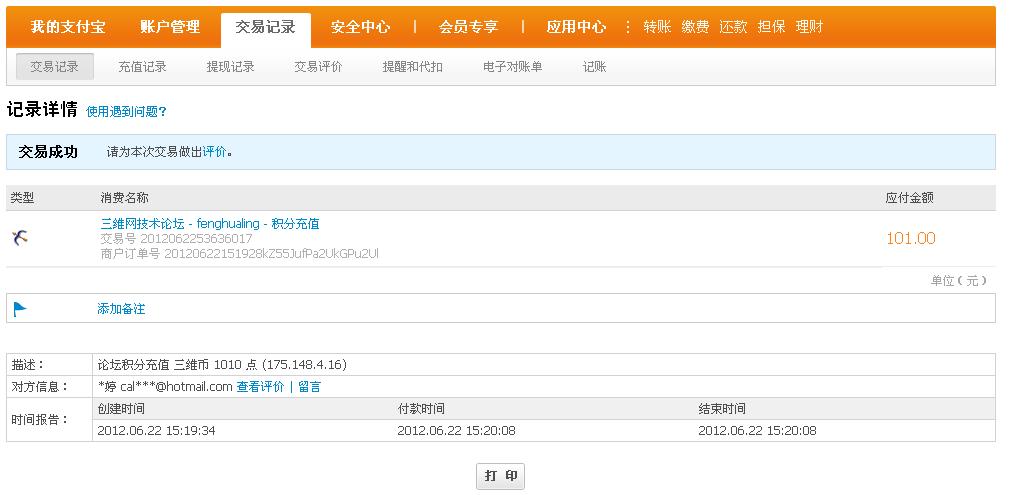Click the 缴费 shortcut link
This screenshot has height=495, width=1022.
[695, 27]
